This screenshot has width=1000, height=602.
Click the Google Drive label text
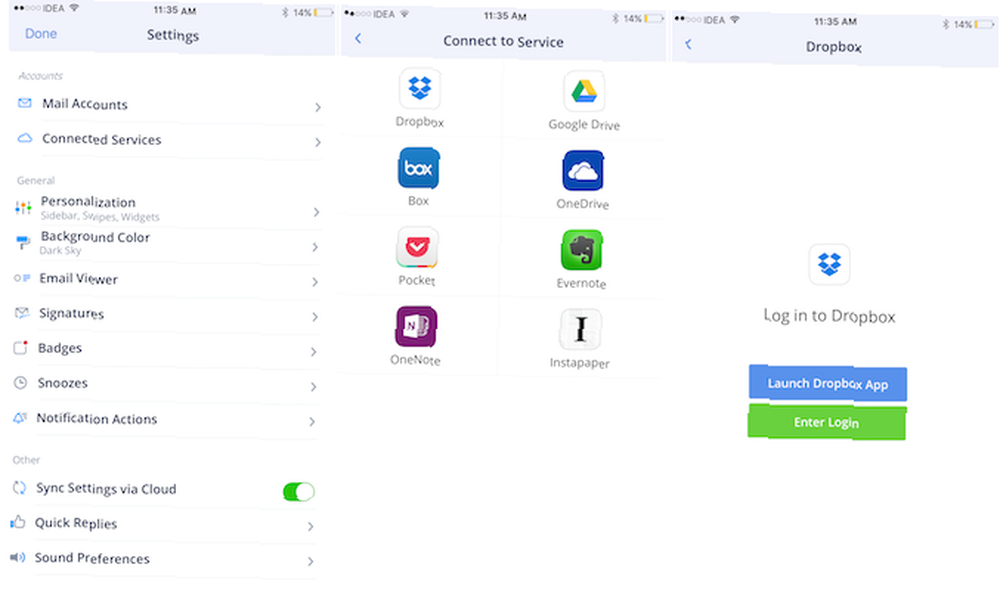[584, 124]
